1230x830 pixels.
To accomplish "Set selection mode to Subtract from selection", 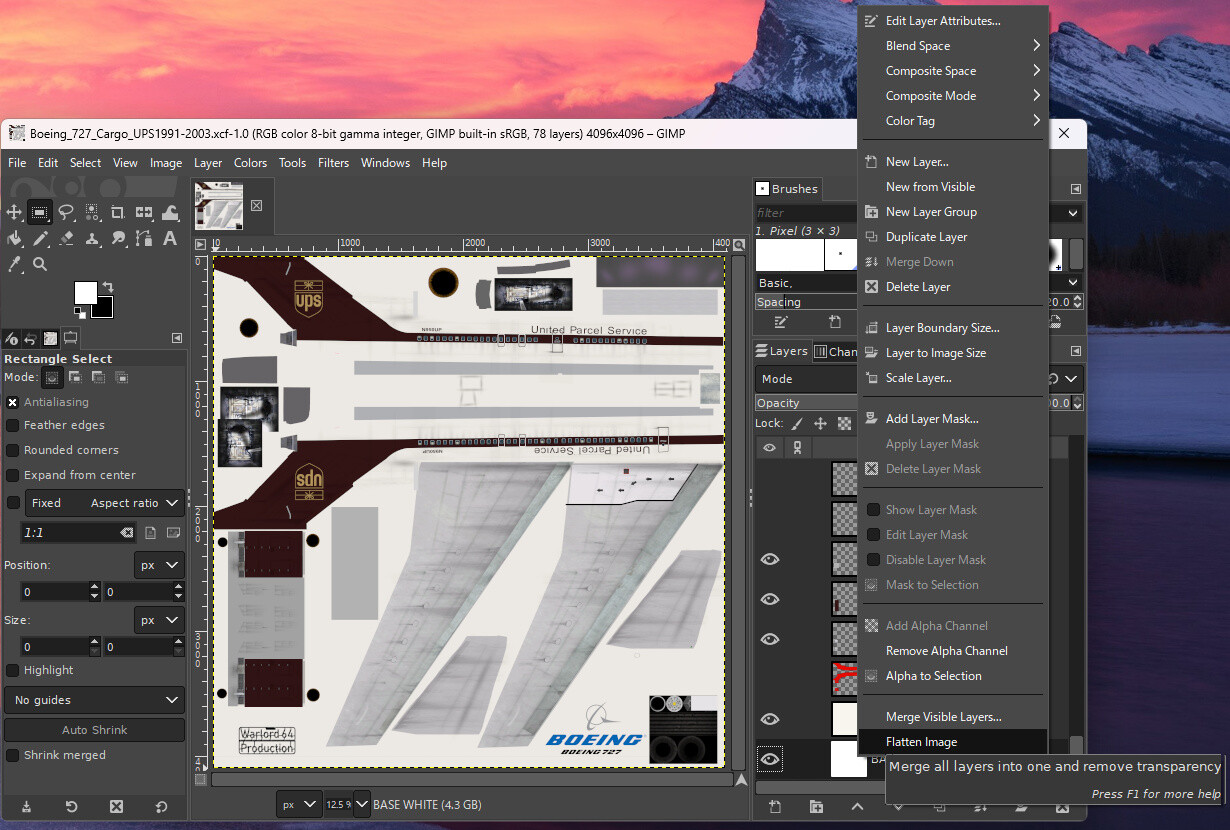I will [x=98, y=377].
